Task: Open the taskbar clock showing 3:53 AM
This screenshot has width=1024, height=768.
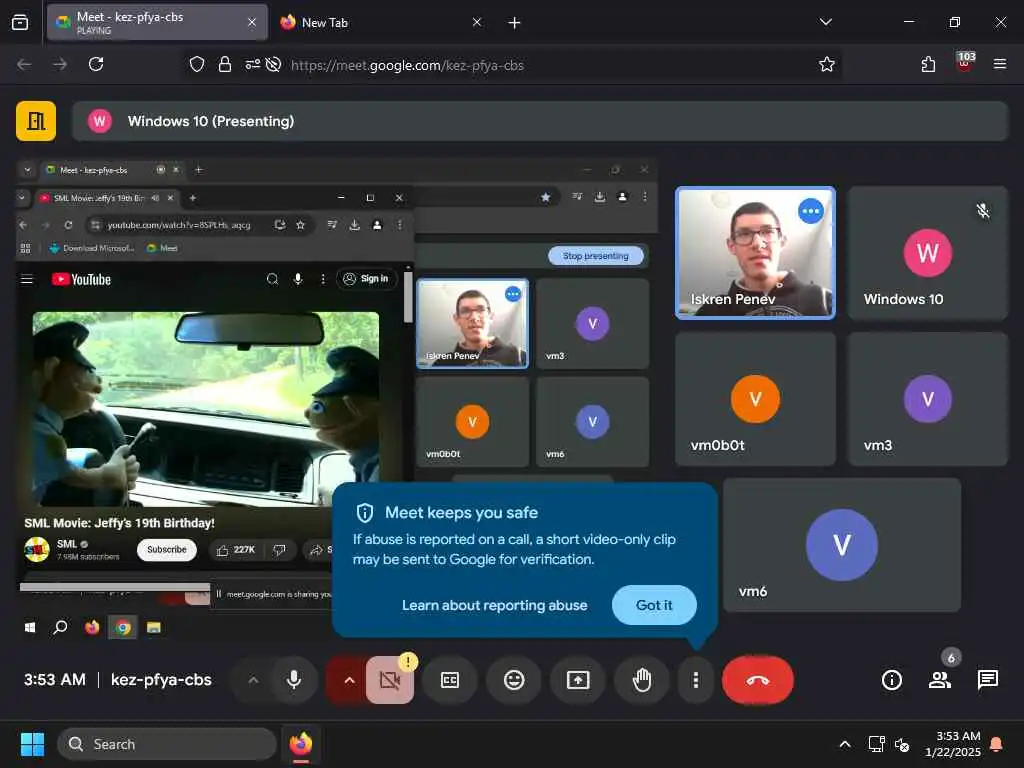Action: click(x=952, y=744)
